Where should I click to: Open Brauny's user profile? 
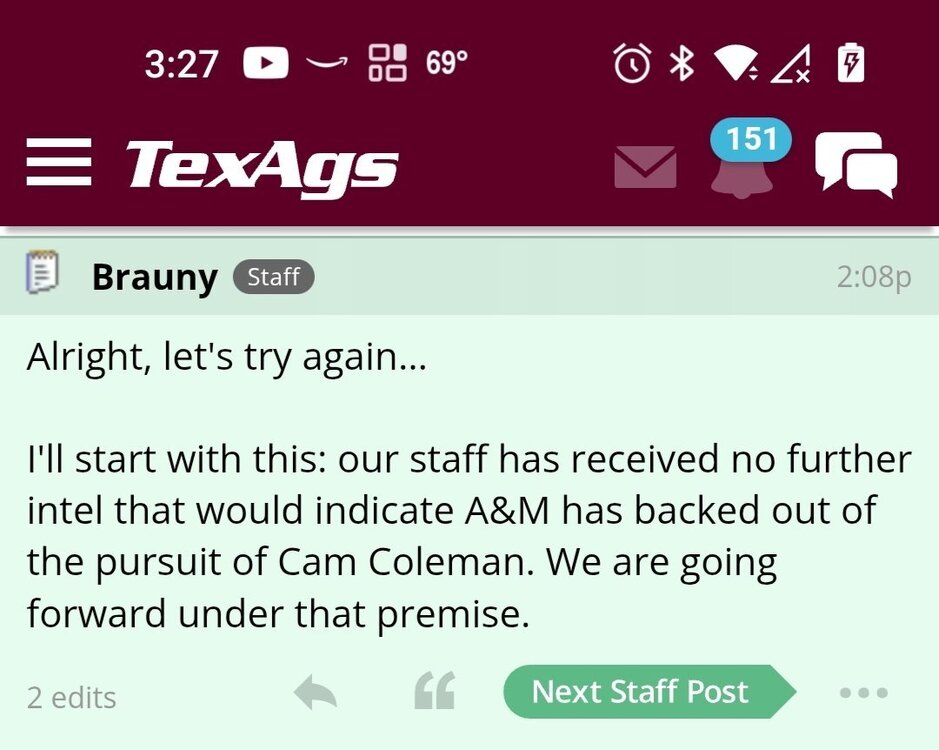coord(154,277)
